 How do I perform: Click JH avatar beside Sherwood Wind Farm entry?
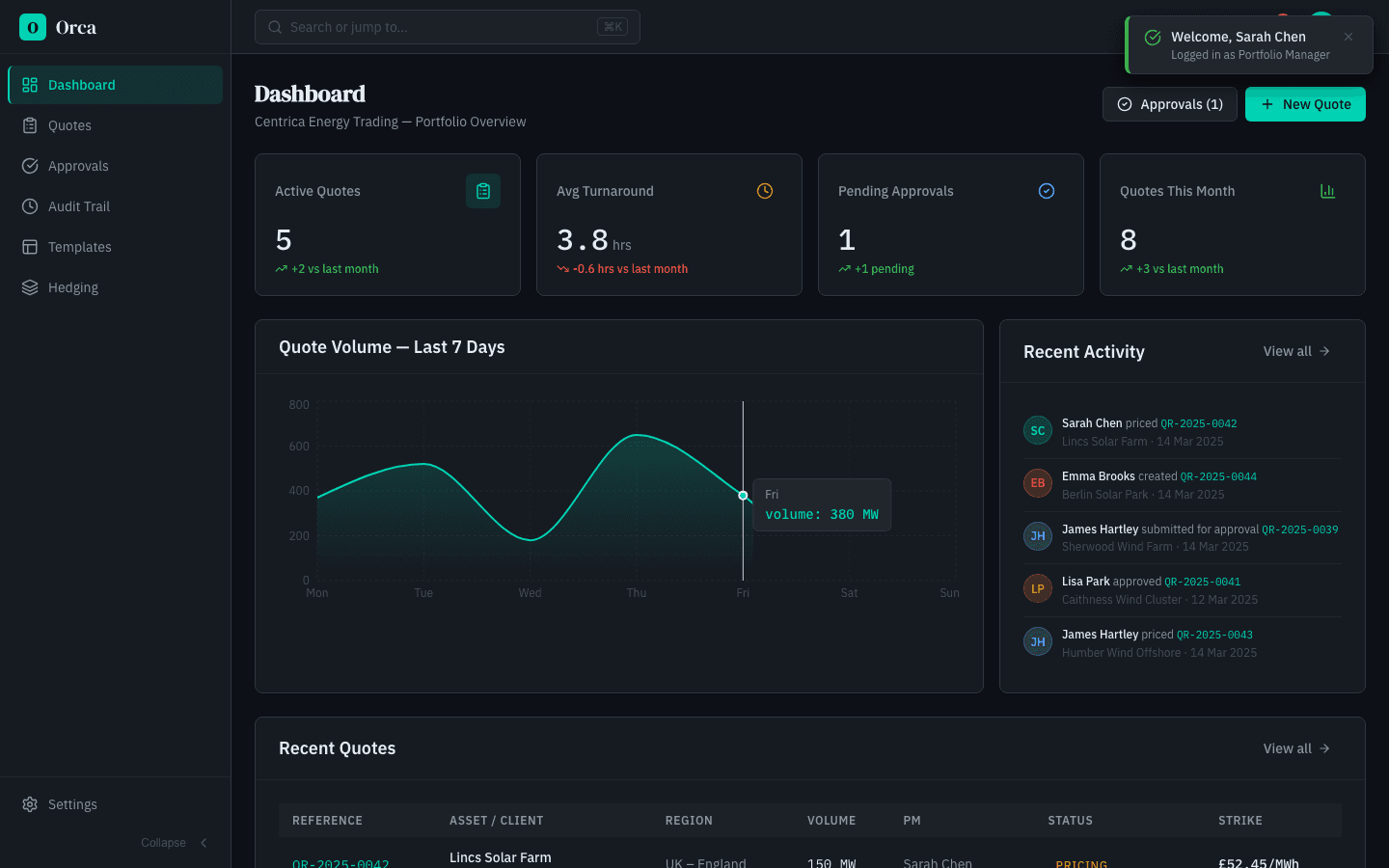click(1038, 535)
